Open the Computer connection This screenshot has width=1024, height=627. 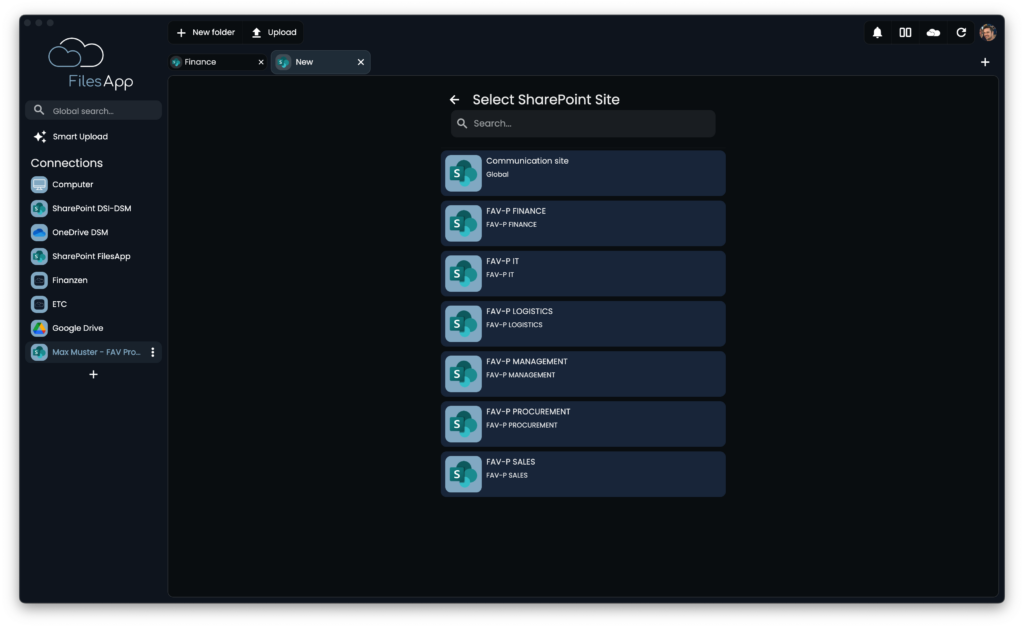[93, 185]
